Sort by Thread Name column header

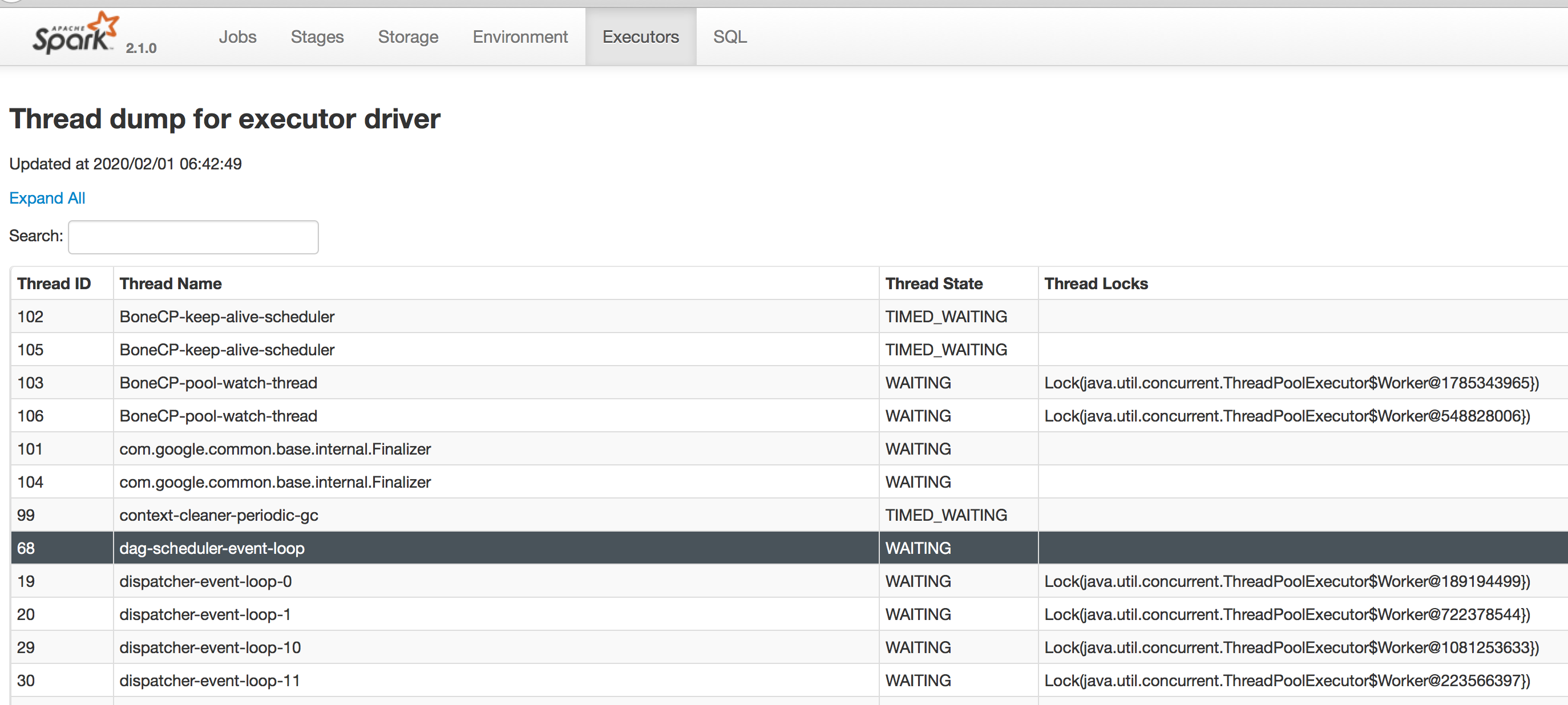[x=171, y=283]
